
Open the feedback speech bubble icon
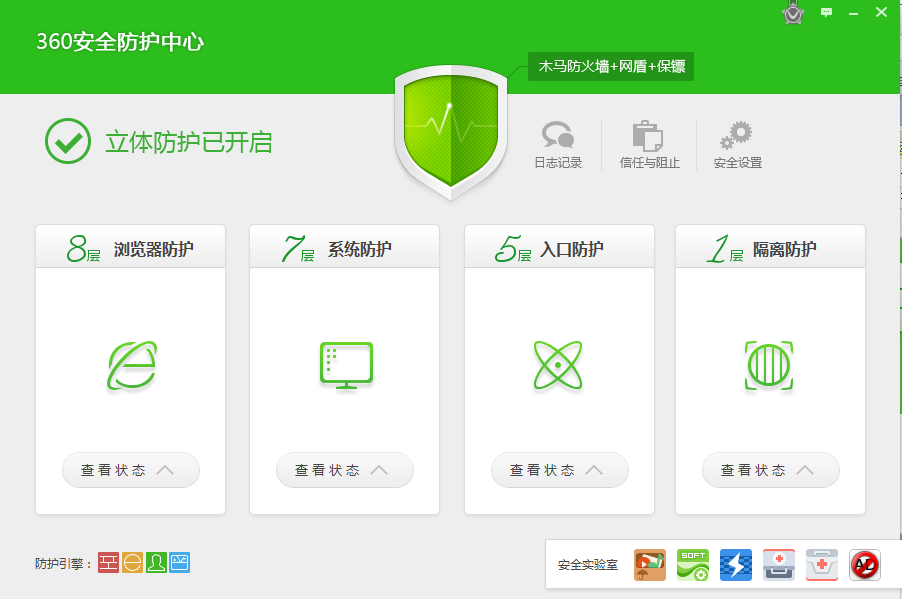pyautogui.click(x=826, y=12)
